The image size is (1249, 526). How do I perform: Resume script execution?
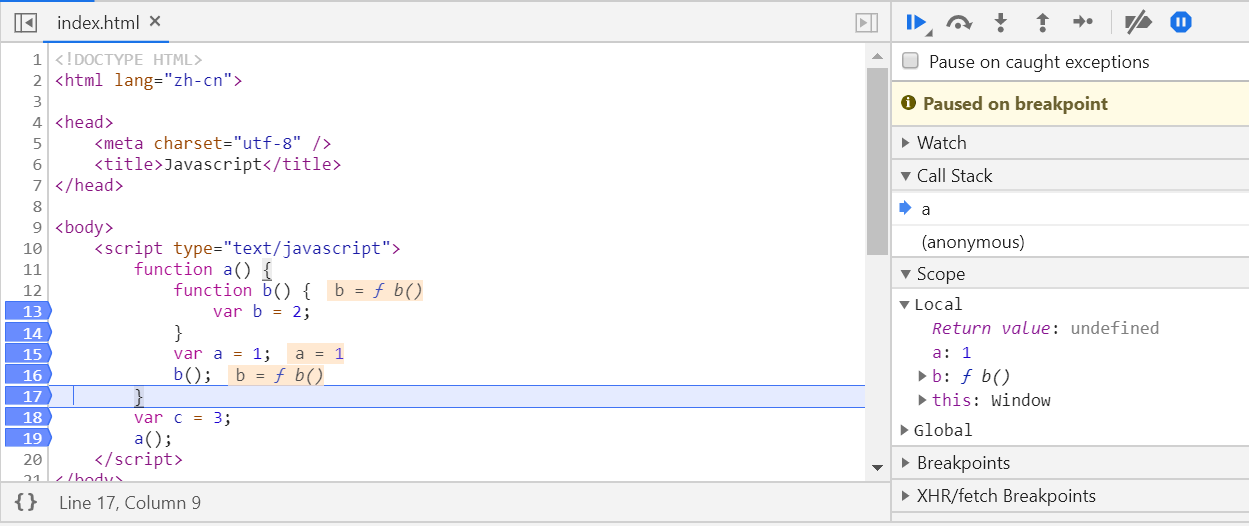916,22
